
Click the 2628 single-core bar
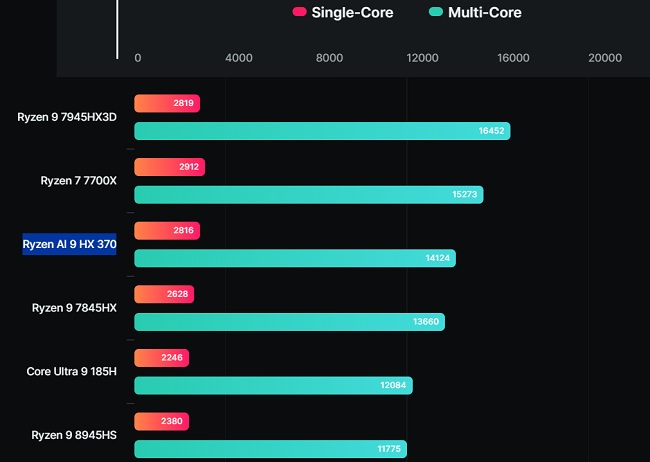[x=164, y=294]
